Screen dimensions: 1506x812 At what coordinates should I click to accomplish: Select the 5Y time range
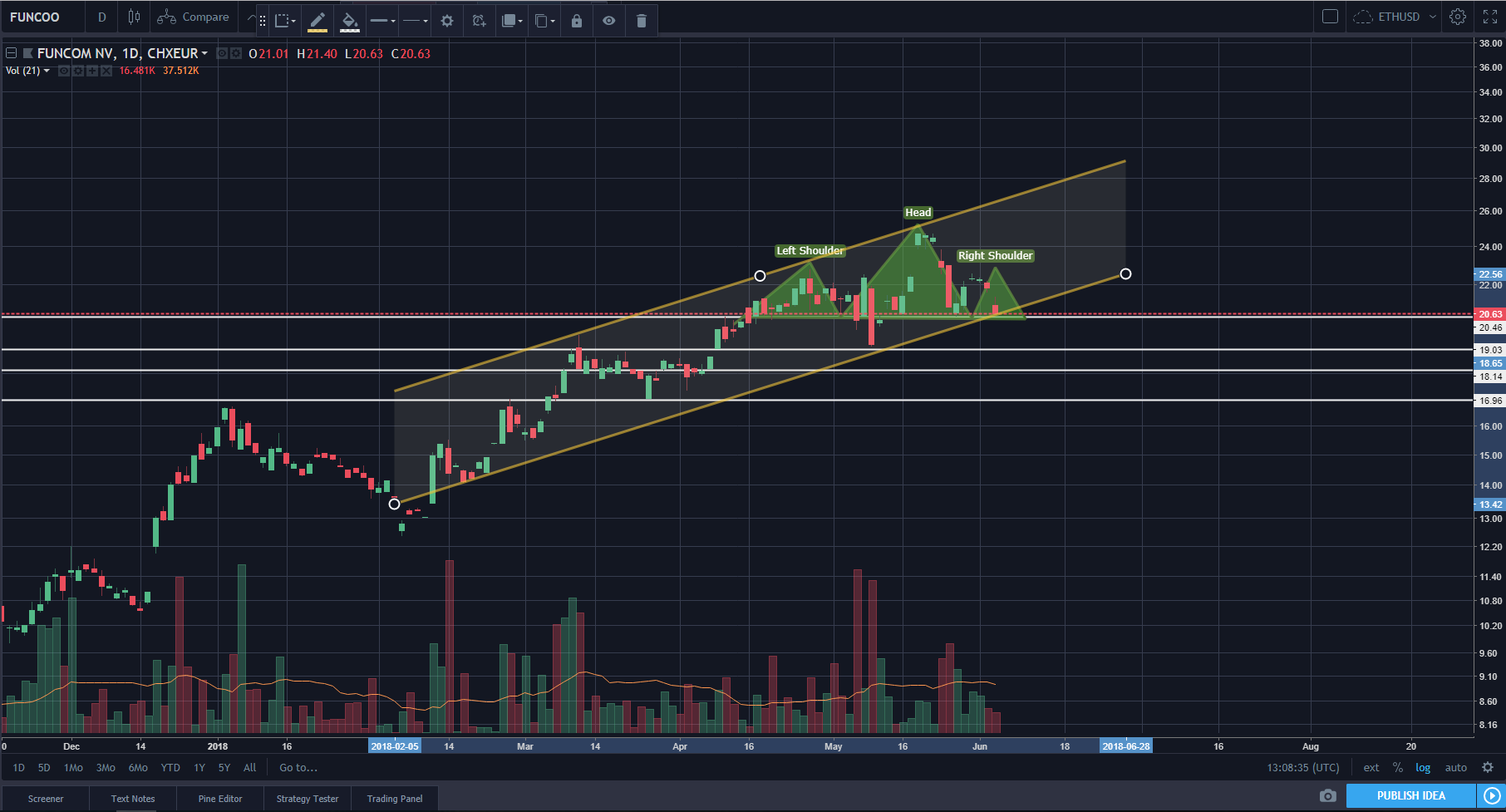point(224,768)
